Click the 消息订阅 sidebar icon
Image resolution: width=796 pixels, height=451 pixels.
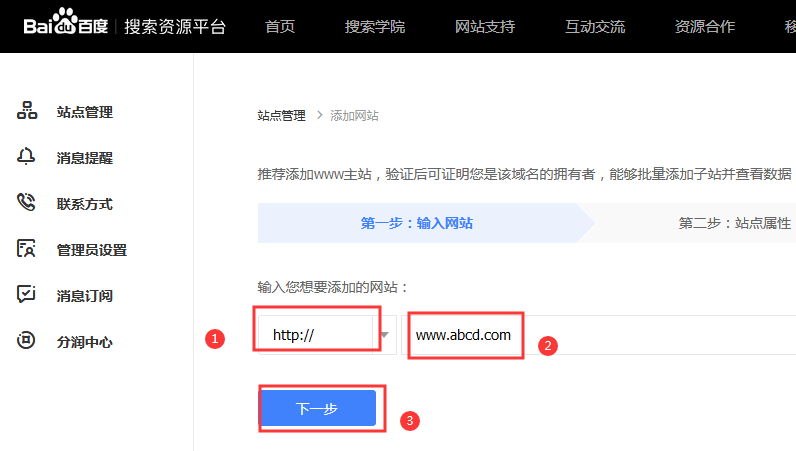(27, 295)
